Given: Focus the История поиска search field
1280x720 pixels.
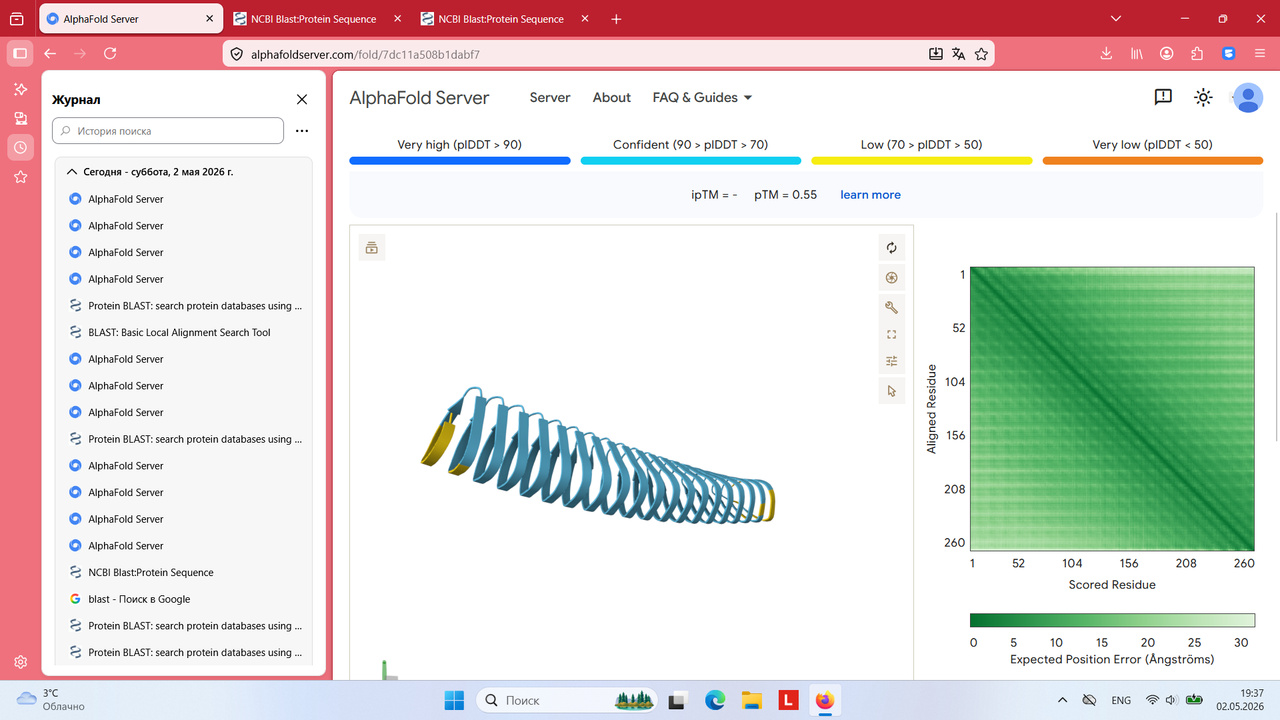Looking at the screenshot, I should (x=168, y=131).
